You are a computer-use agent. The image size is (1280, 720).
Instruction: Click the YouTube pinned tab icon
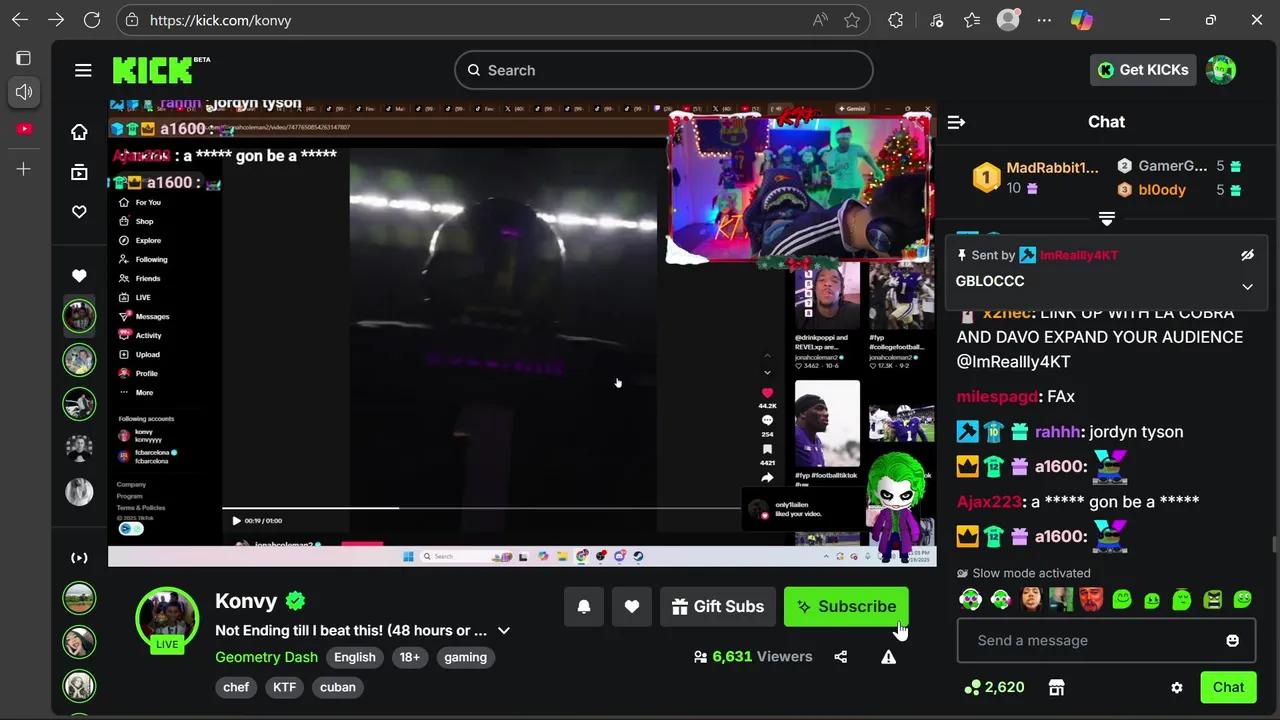coord(24,129)
